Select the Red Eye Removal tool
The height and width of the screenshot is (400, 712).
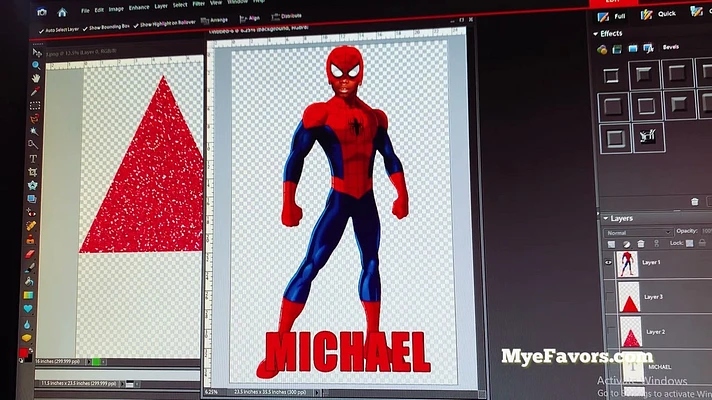click(31, 212)
